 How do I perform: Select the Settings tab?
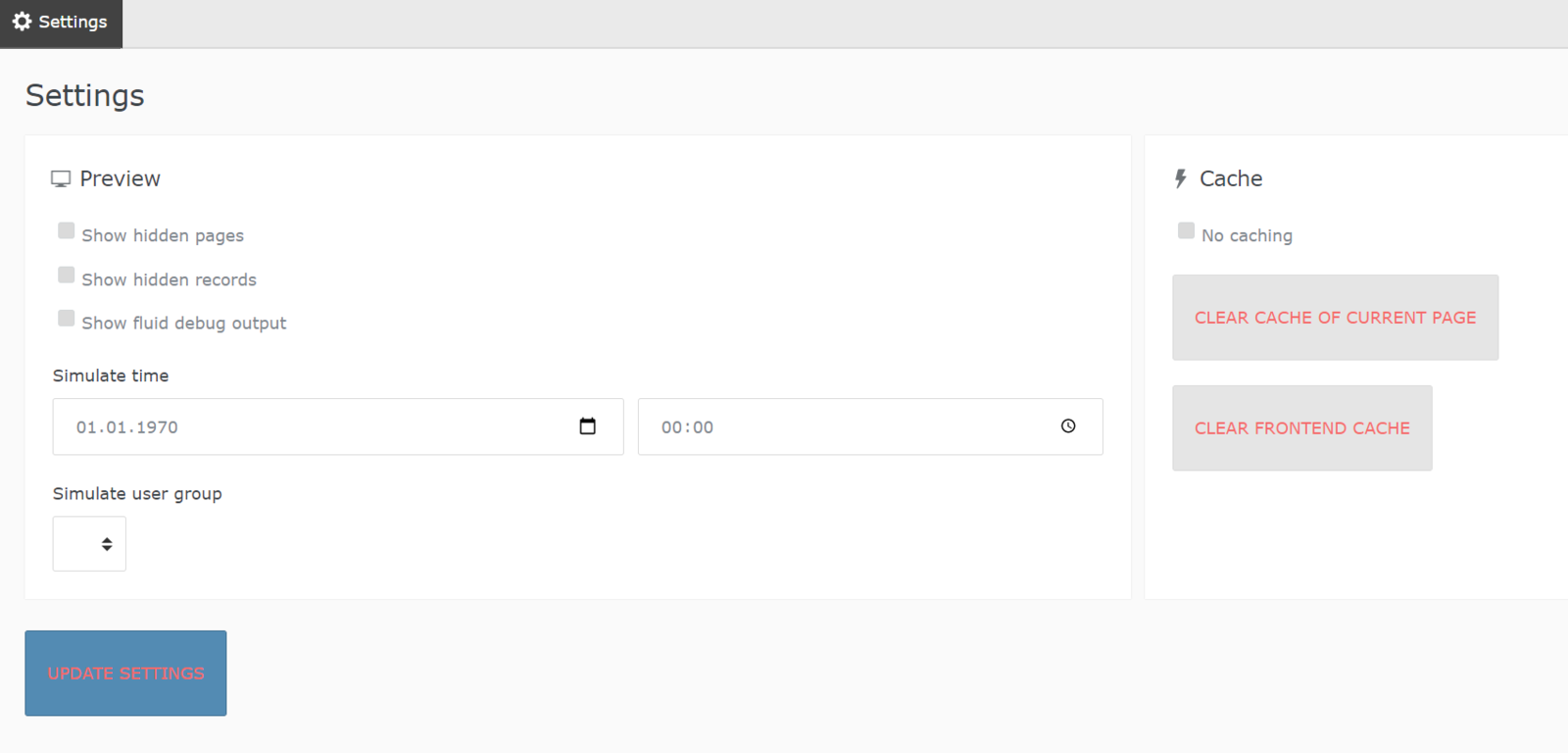61,23
